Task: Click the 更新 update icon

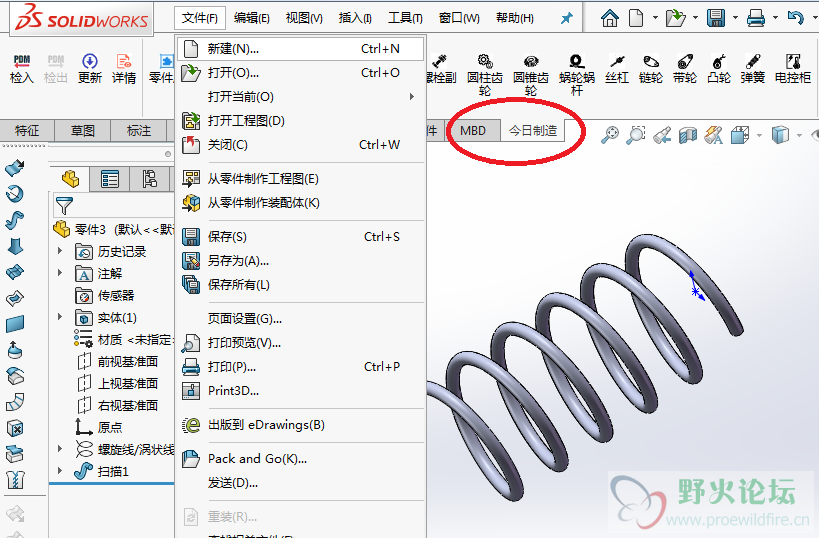Action: 90,69
